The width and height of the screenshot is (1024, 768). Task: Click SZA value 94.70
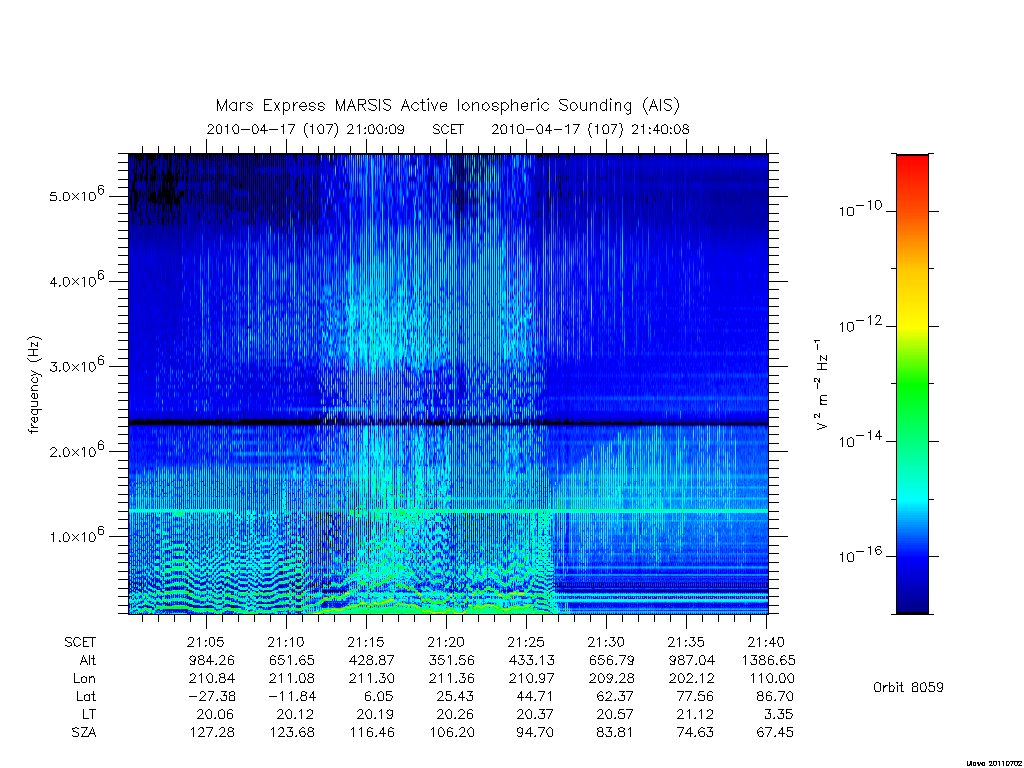click(535, 733)
